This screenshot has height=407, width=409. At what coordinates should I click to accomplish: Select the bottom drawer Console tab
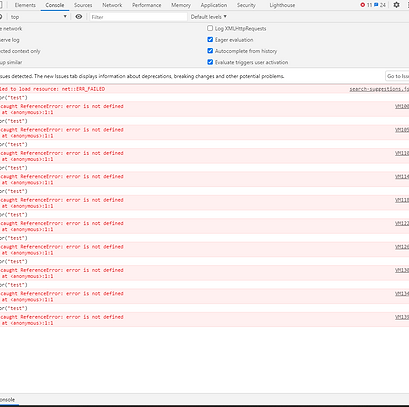point(7,400)
